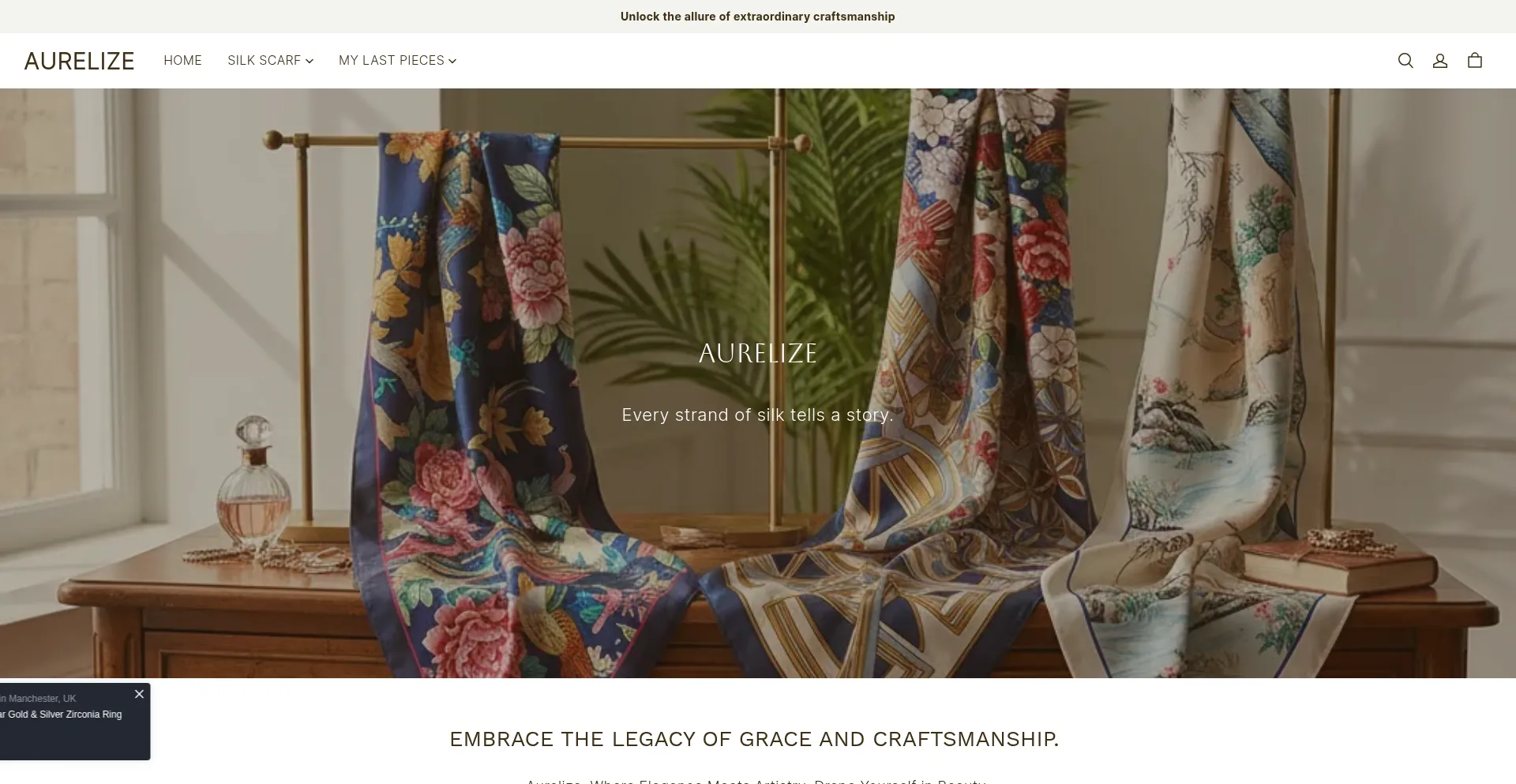
Task: Open the account login icon
Action: [1440, 61]
